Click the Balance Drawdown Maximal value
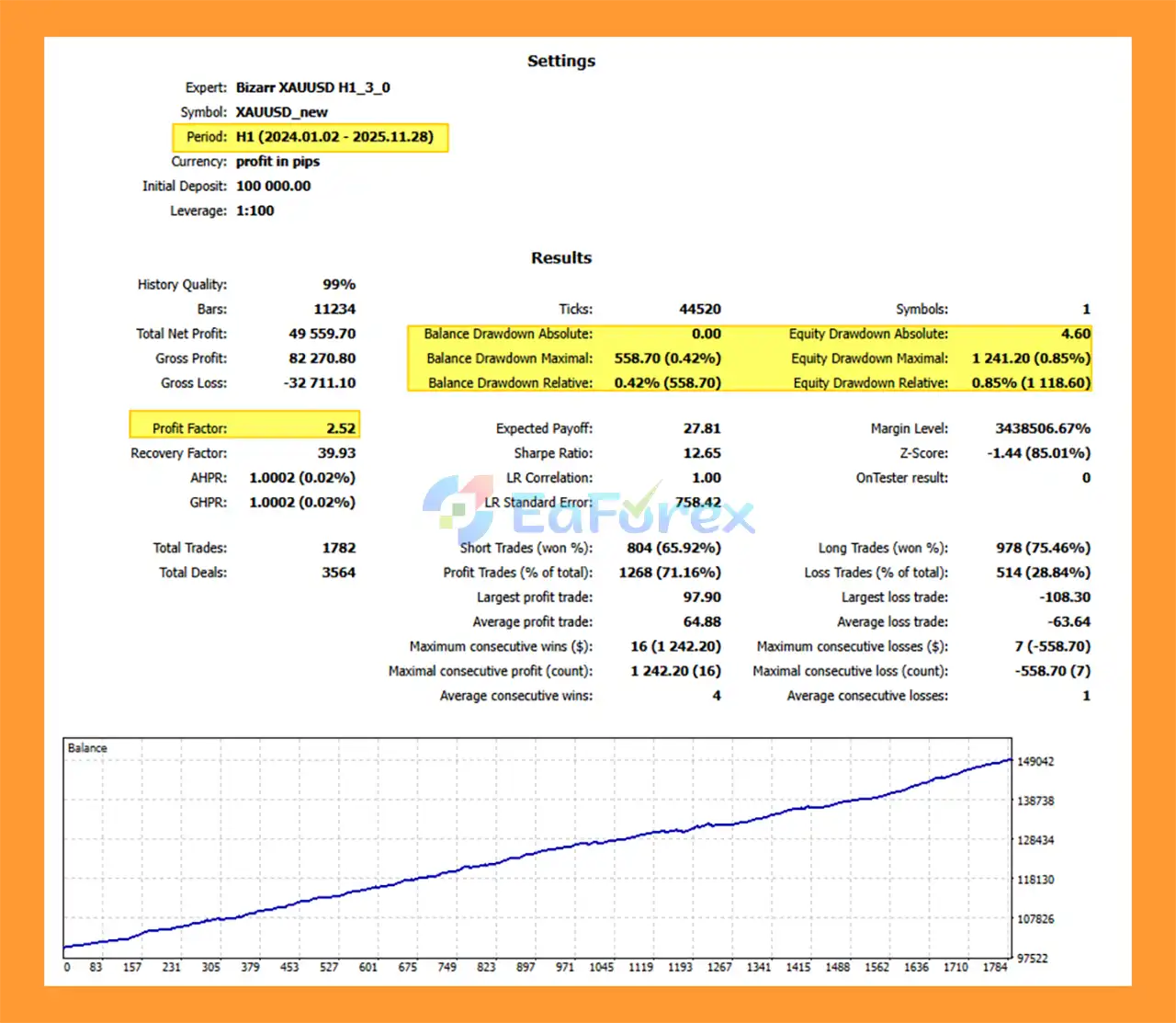The height and width of the screenshot is (1023, 1176). [667, 358]
